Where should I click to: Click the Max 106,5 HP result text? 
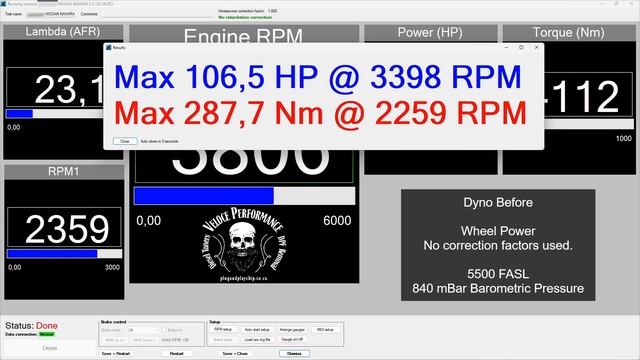coord(318,77)
